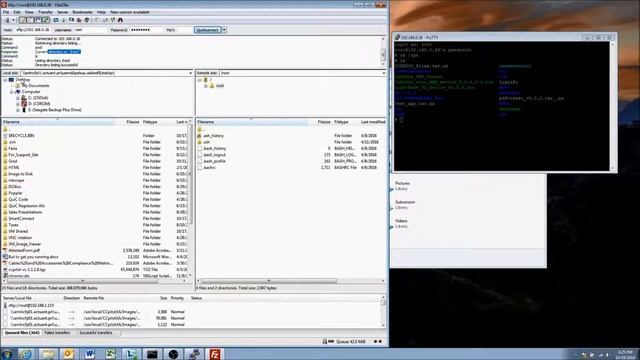Focus the Username input field
This screenshot has height=360, width=640.
(x=90, y=30)
